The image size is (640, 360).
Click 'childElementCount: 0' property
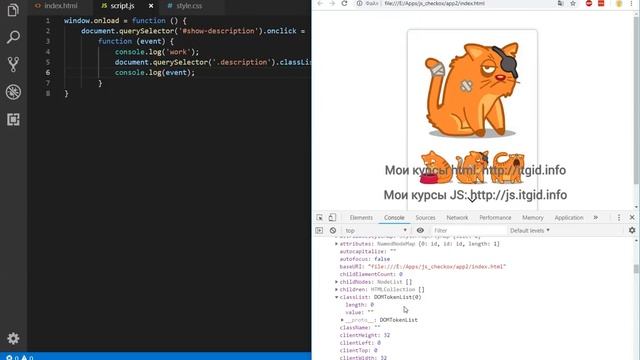[x=371, y=274]
